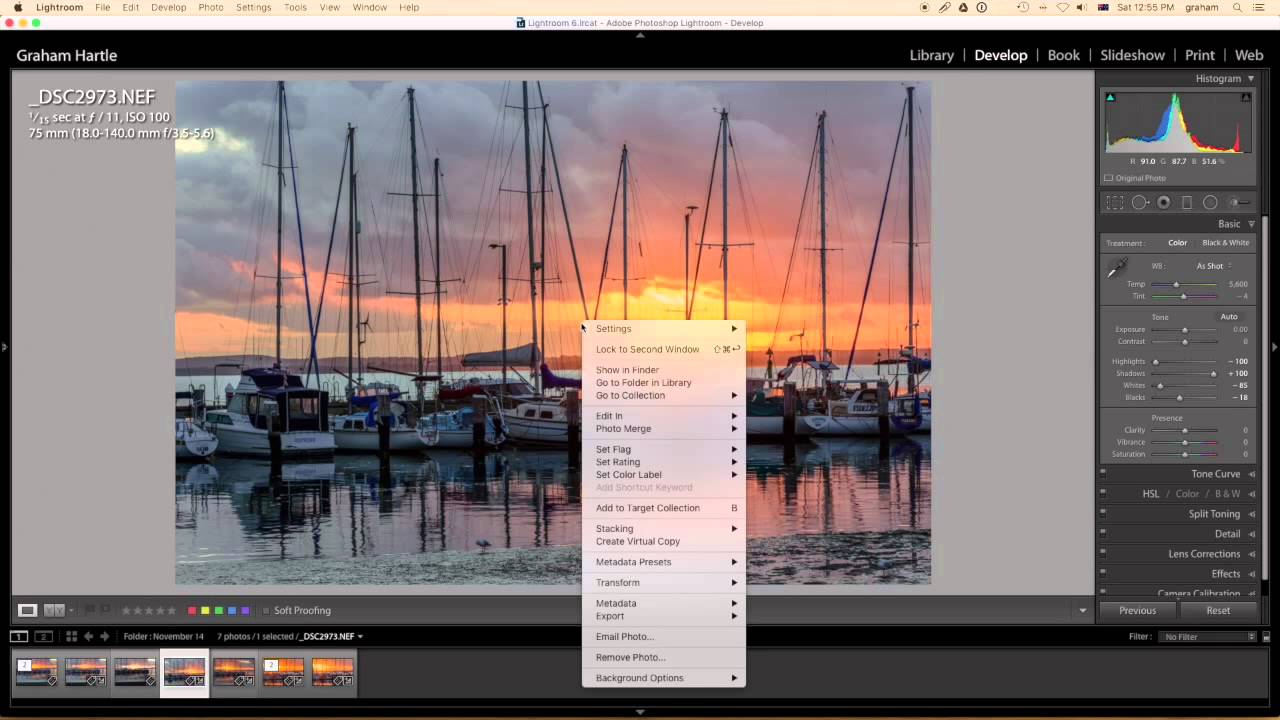Select the Crop Overlay tool

pos(1115,202)
